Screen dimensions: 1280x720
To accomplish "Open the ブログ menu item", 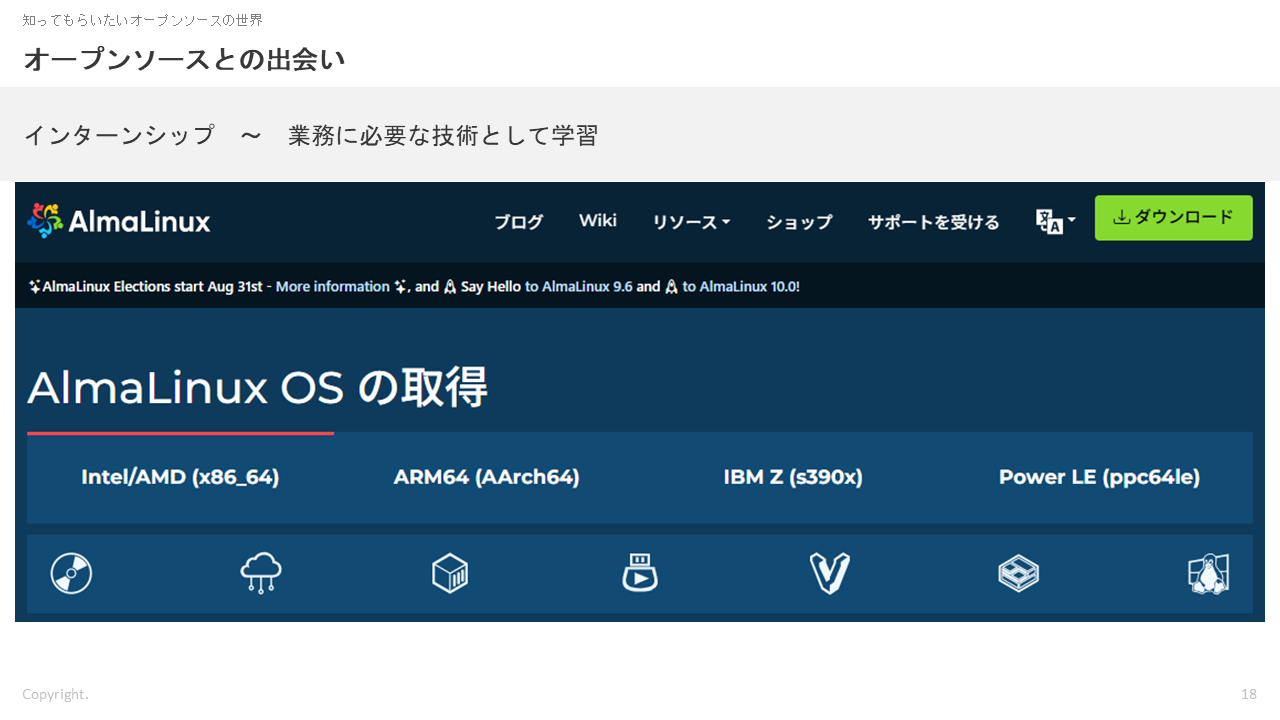I will coord(519,222).
